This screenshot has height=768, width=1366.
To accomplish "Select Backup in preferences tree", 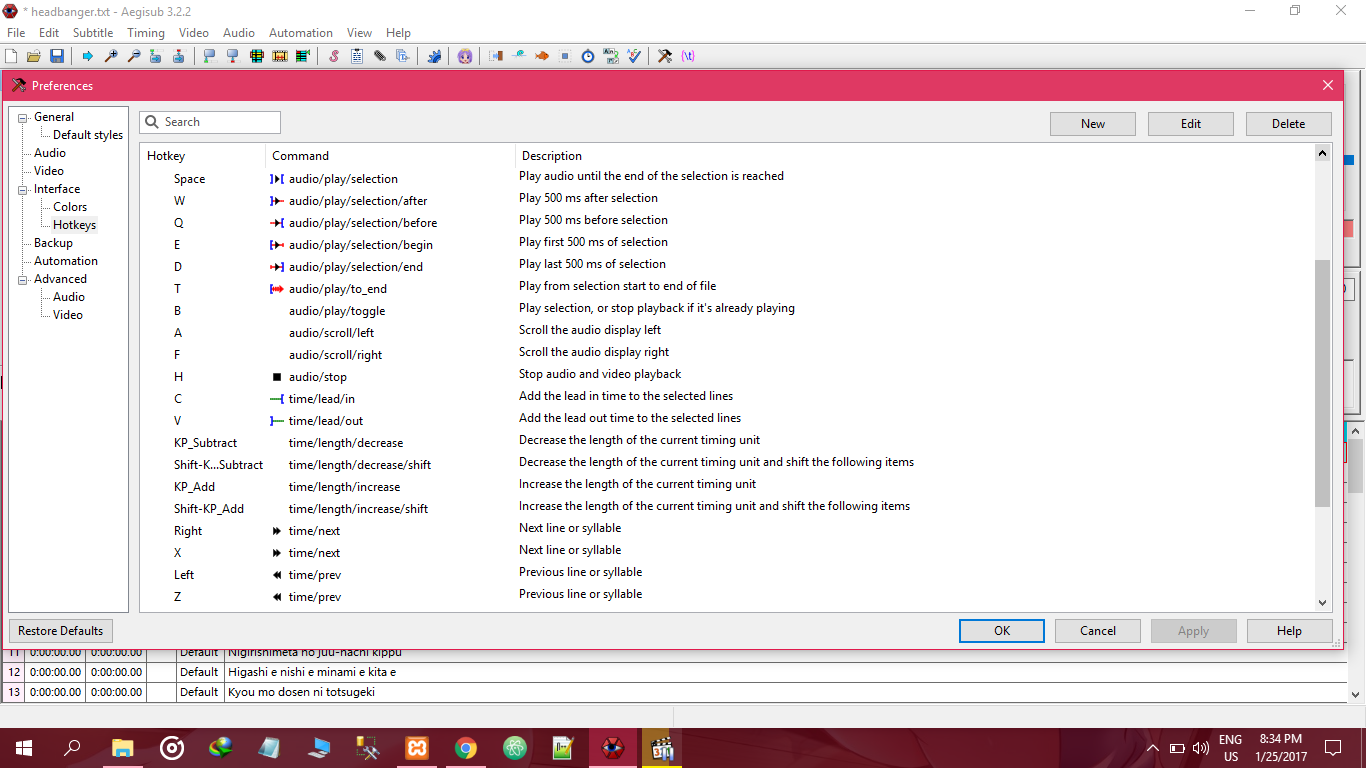I will 53,243.
